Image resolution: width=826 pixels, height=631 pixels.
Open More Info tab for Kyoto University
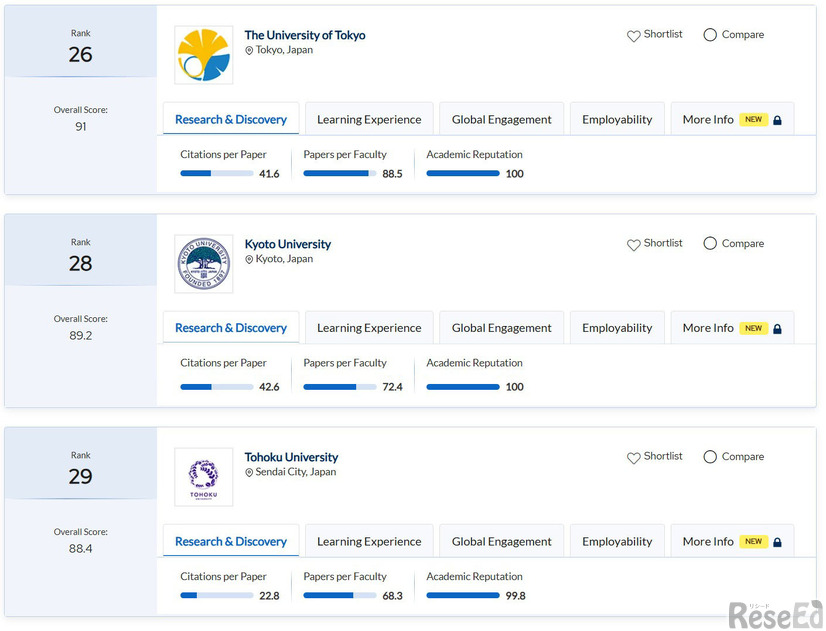(x=708, y=328)
